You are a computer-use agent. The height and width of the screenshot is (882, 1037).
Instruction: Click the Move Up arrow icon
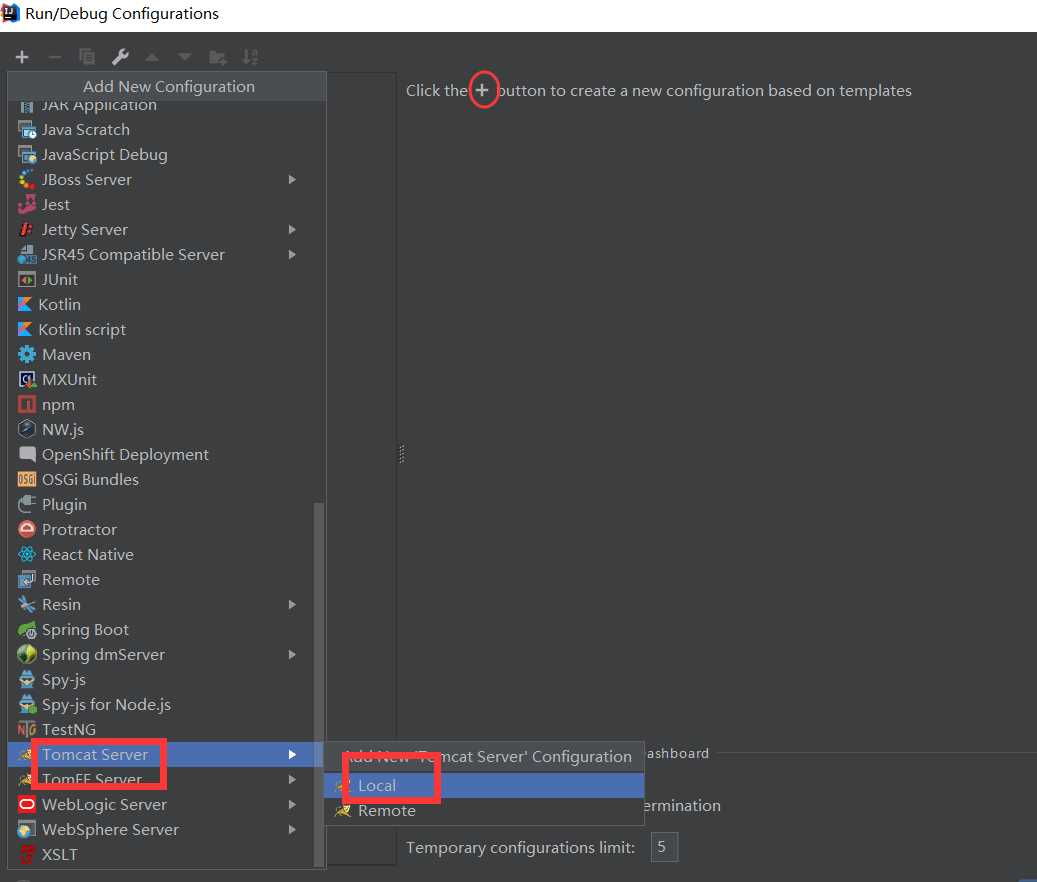[152, 58]
